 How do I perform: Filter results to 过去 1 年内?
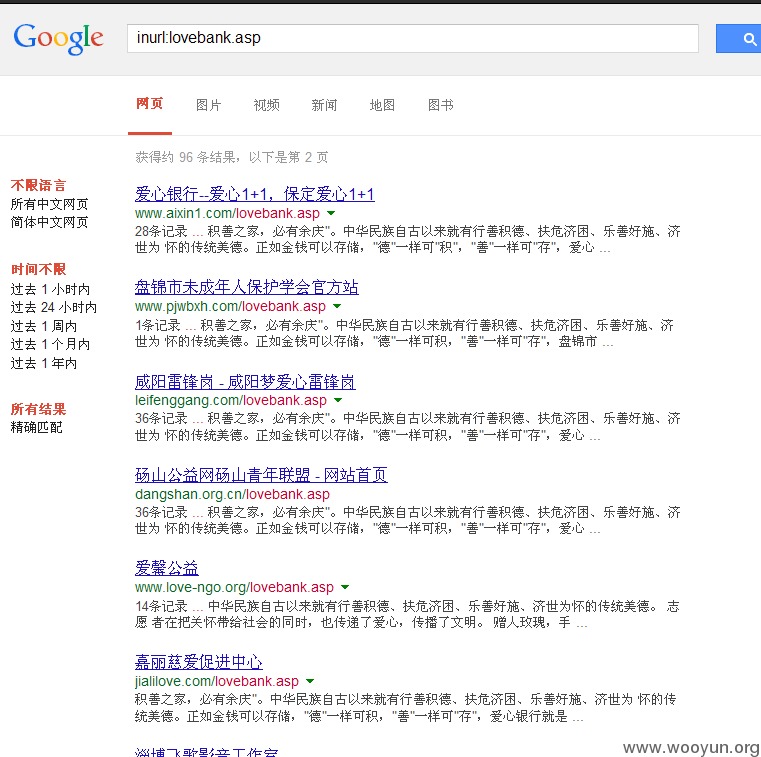pos(44,363)
